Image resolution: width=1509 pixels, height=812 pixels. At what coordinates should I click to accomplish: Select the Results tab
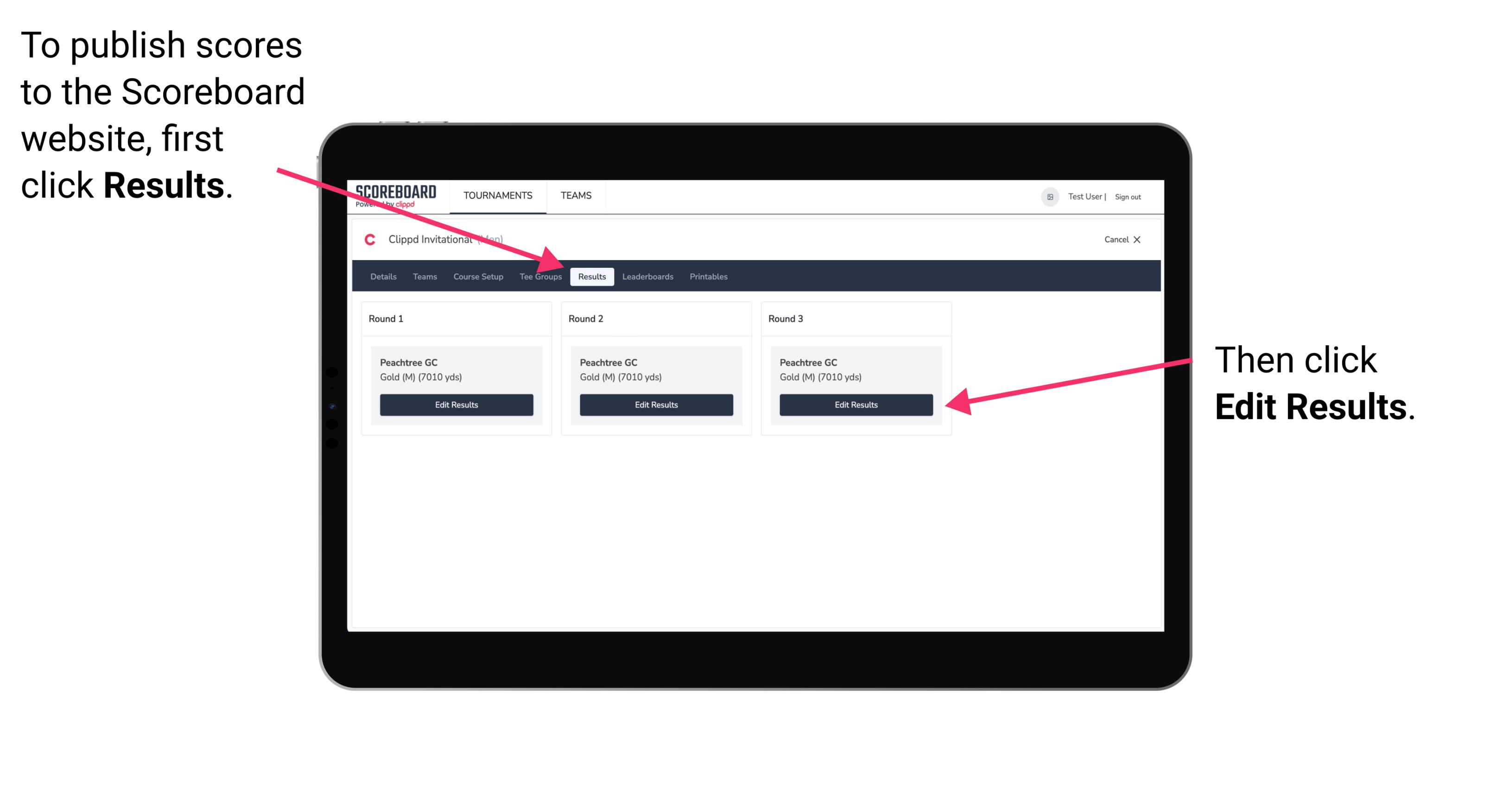(x=592, y=276)
